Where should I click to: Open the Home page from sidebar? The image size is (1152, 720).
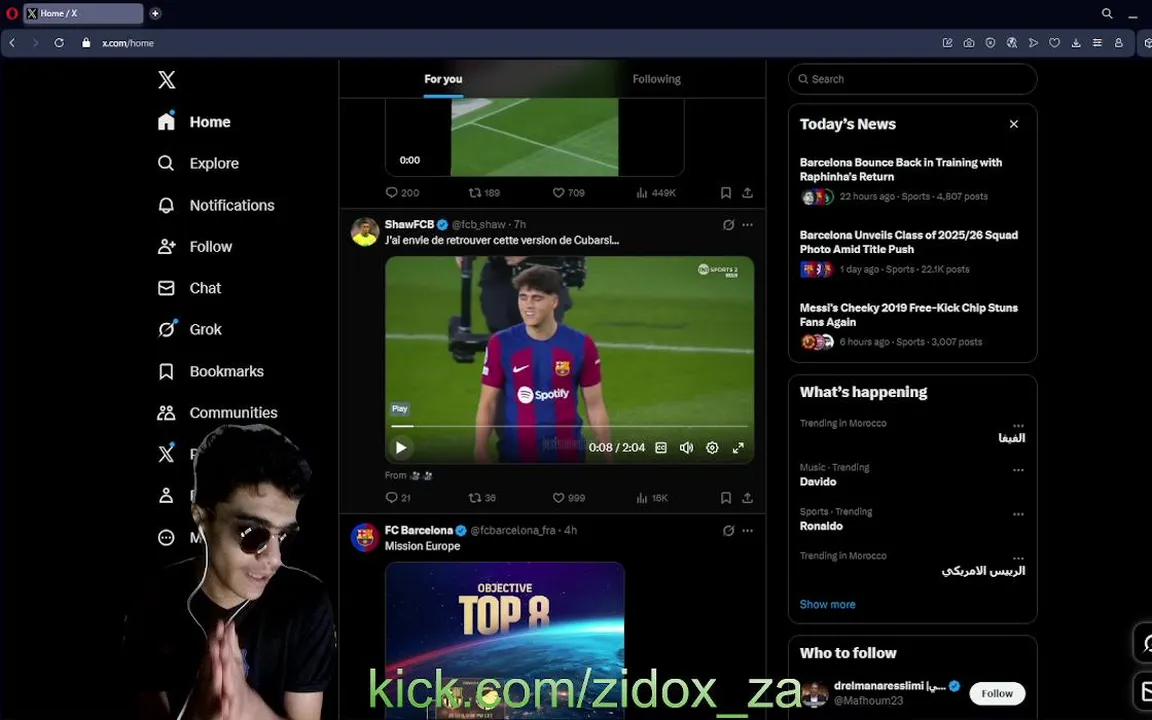[x=194, y=122]
